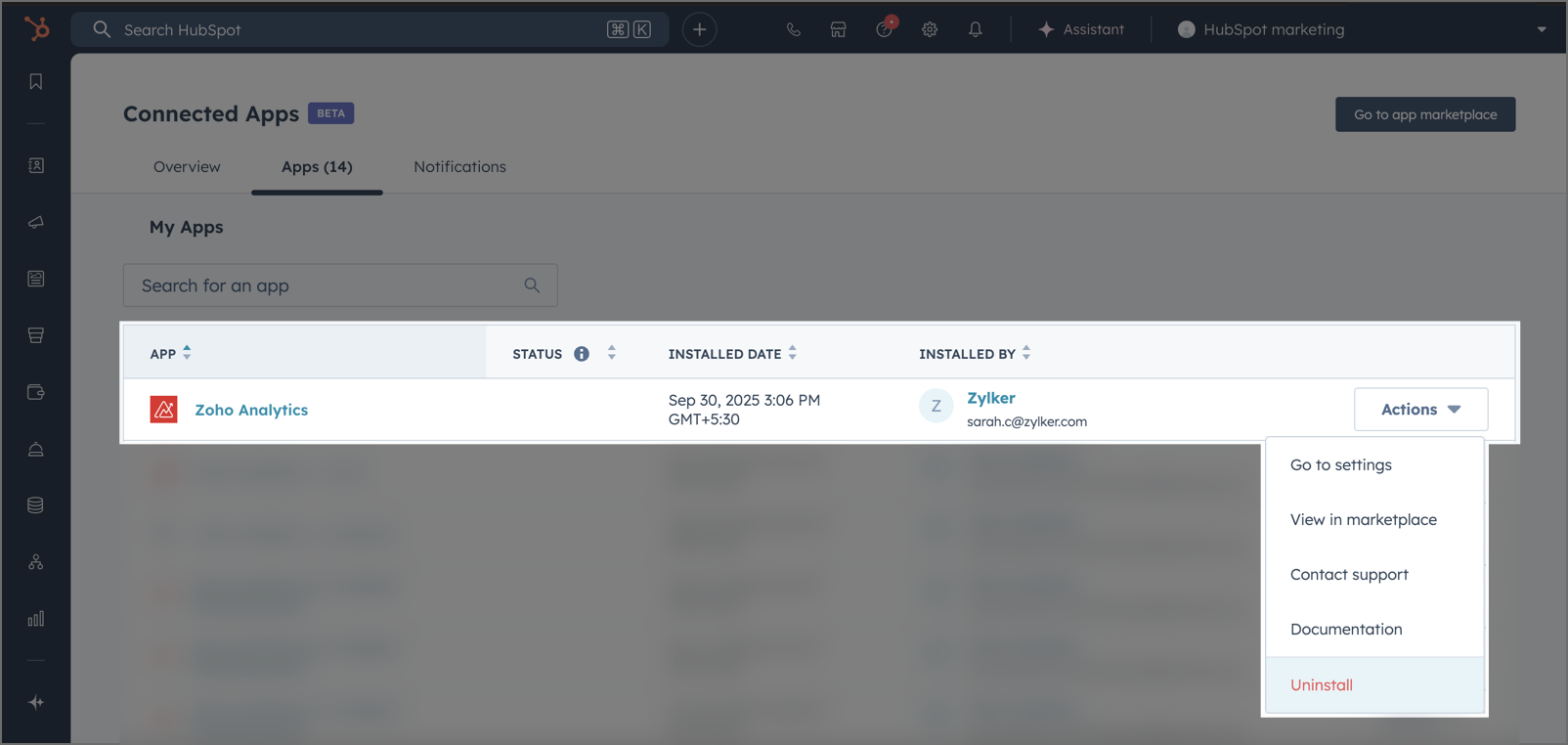This screenshot has width=1568, height=745.
Task: Open the Zylker user link
Action: click(991, 398)
